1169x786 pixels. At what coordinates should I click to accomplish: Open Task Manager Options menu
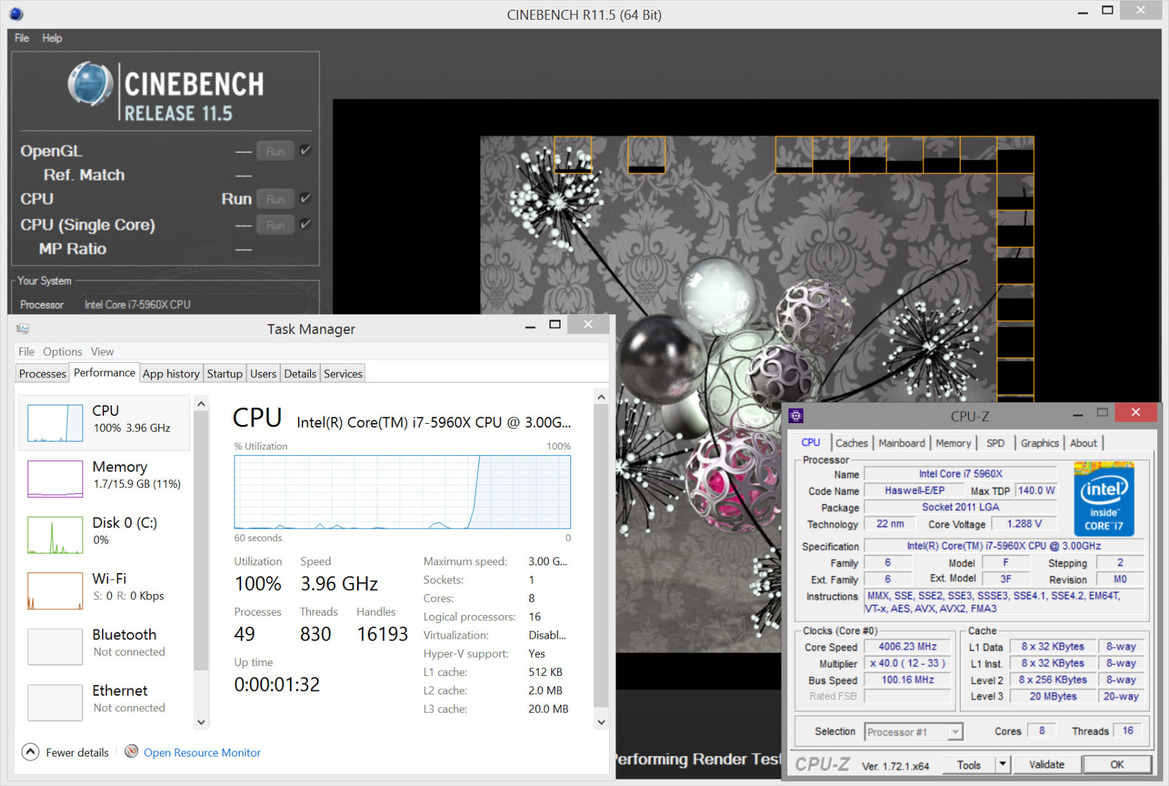tap(62, 351)
